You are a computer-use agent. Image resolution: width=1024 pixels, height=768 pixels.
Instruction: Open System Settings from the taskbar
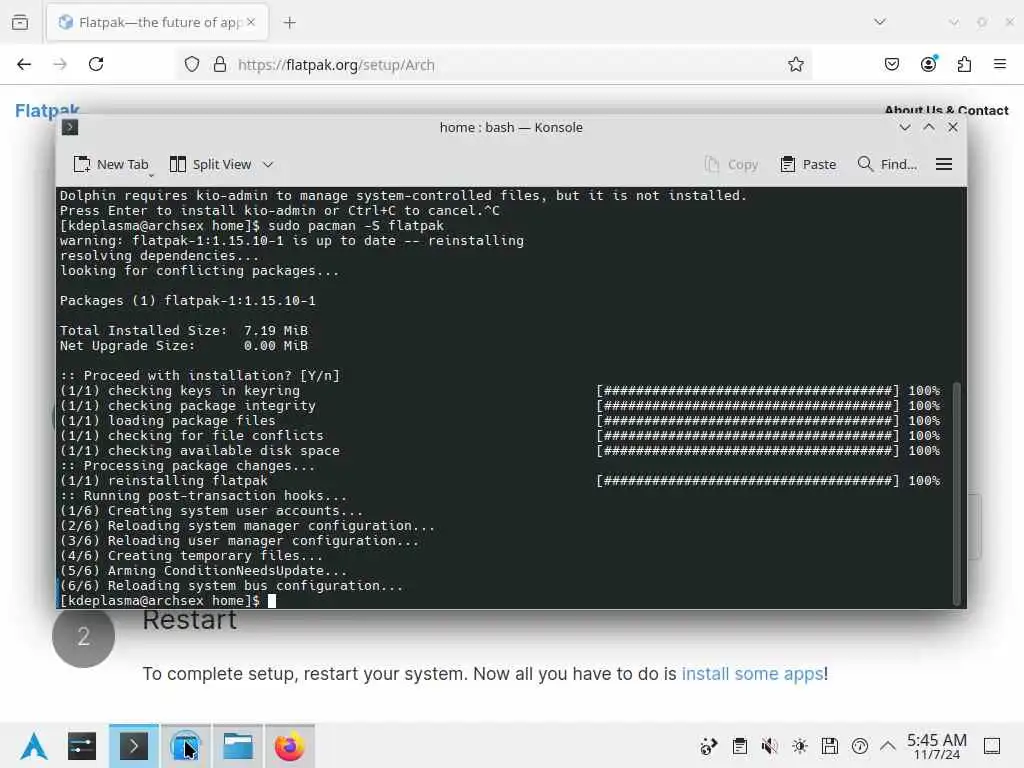point(82,746)
